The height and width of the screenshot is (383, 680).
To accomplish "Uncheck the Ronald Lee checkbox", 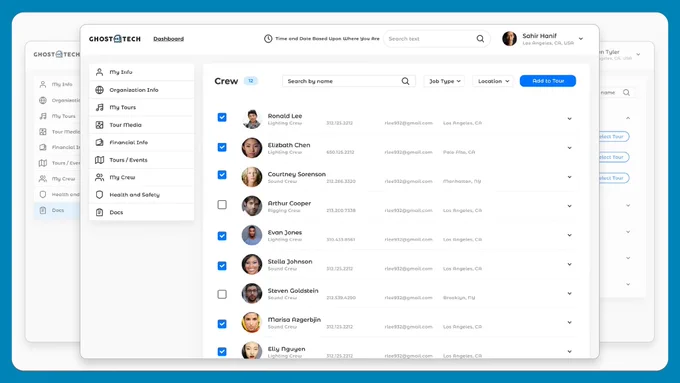I will click(222, 117).
